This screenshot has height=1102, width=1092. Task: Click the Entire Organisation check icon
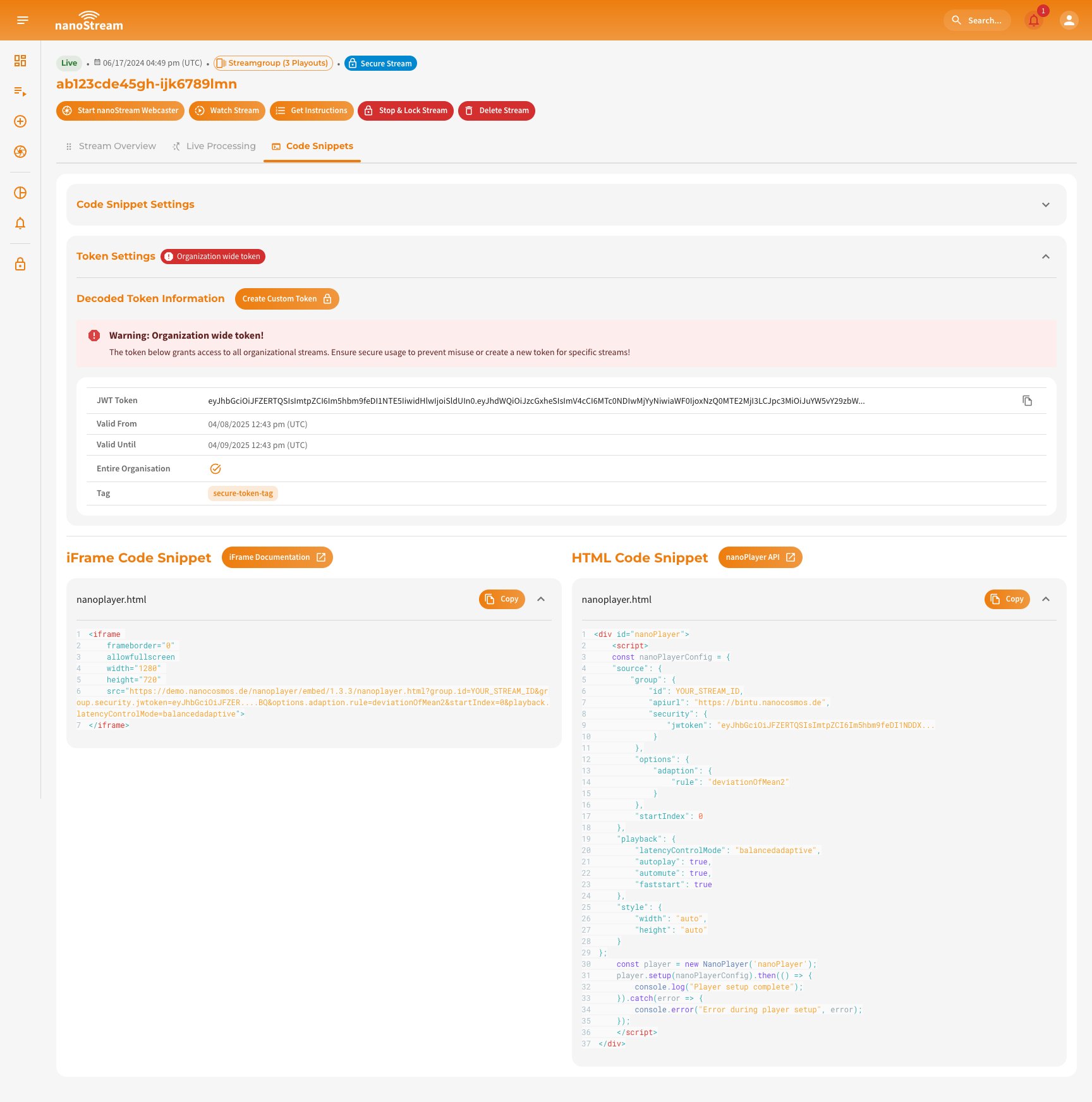[215, 469]
